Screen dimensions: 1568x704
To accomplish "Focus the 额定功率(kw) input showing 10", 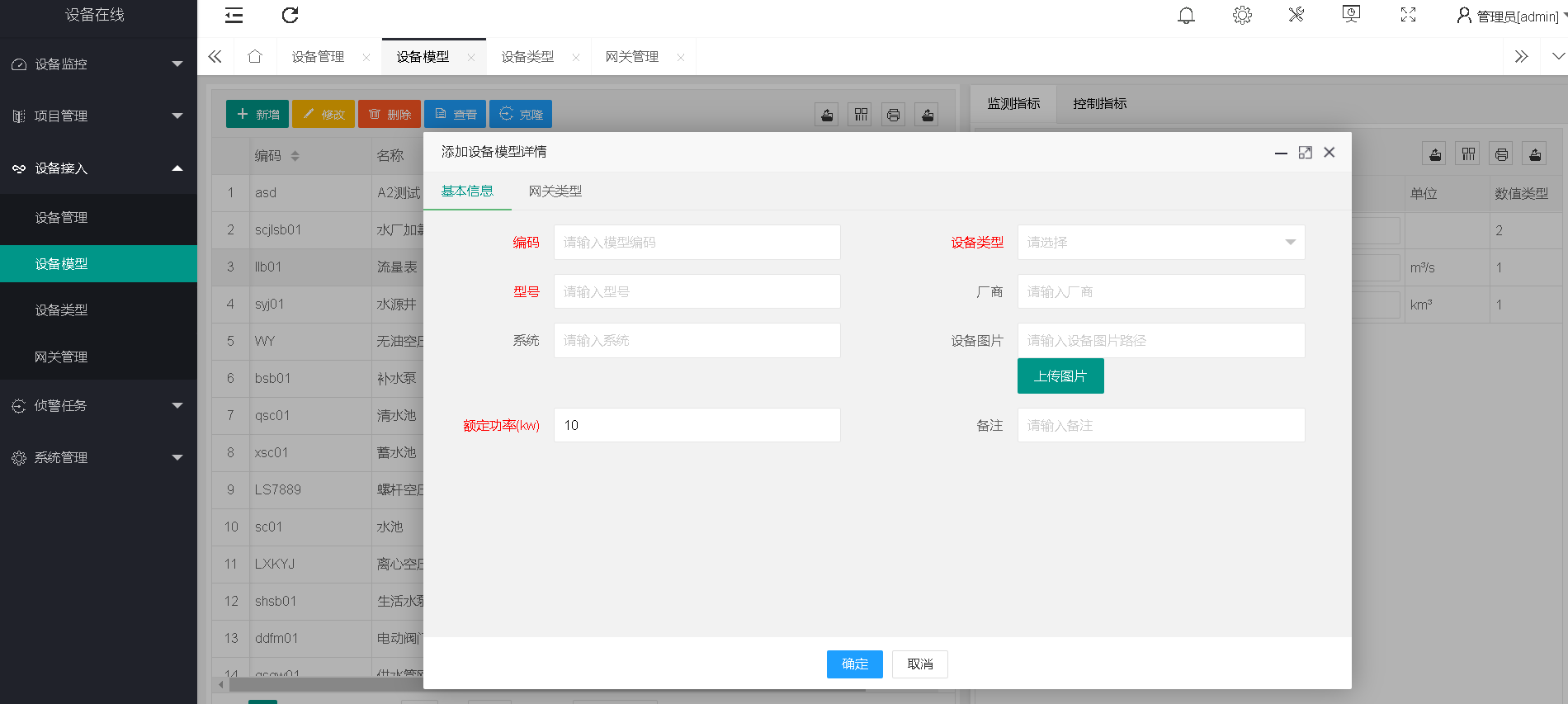I will tap(697, 425).
